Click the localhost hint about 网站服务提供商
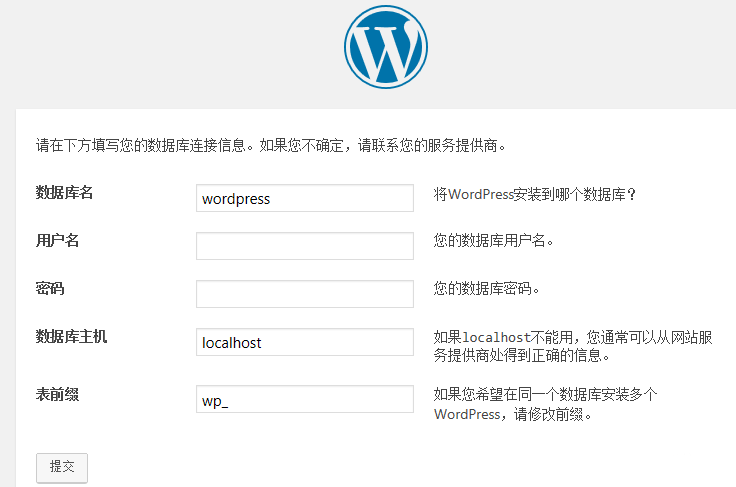The width and height of the screenshot is (736, 487). pos(573,346)
